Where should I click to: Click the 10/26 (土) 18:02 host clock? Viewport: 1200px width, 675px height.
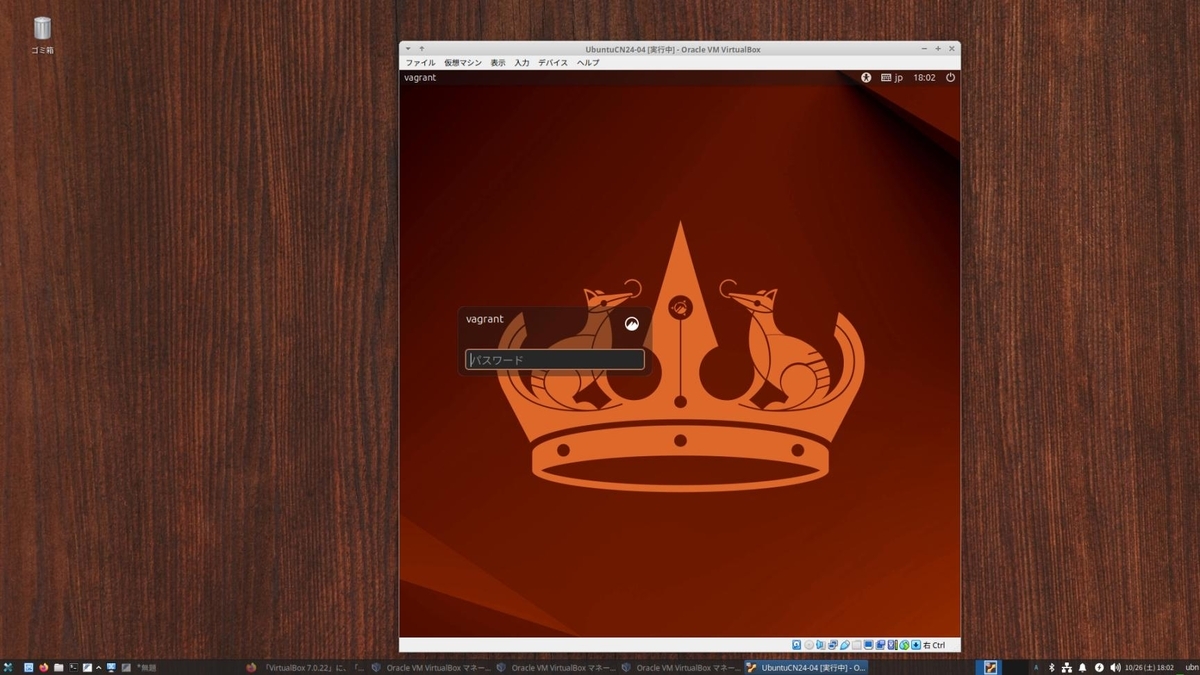pyautogui.click(x=1149, y=667)
